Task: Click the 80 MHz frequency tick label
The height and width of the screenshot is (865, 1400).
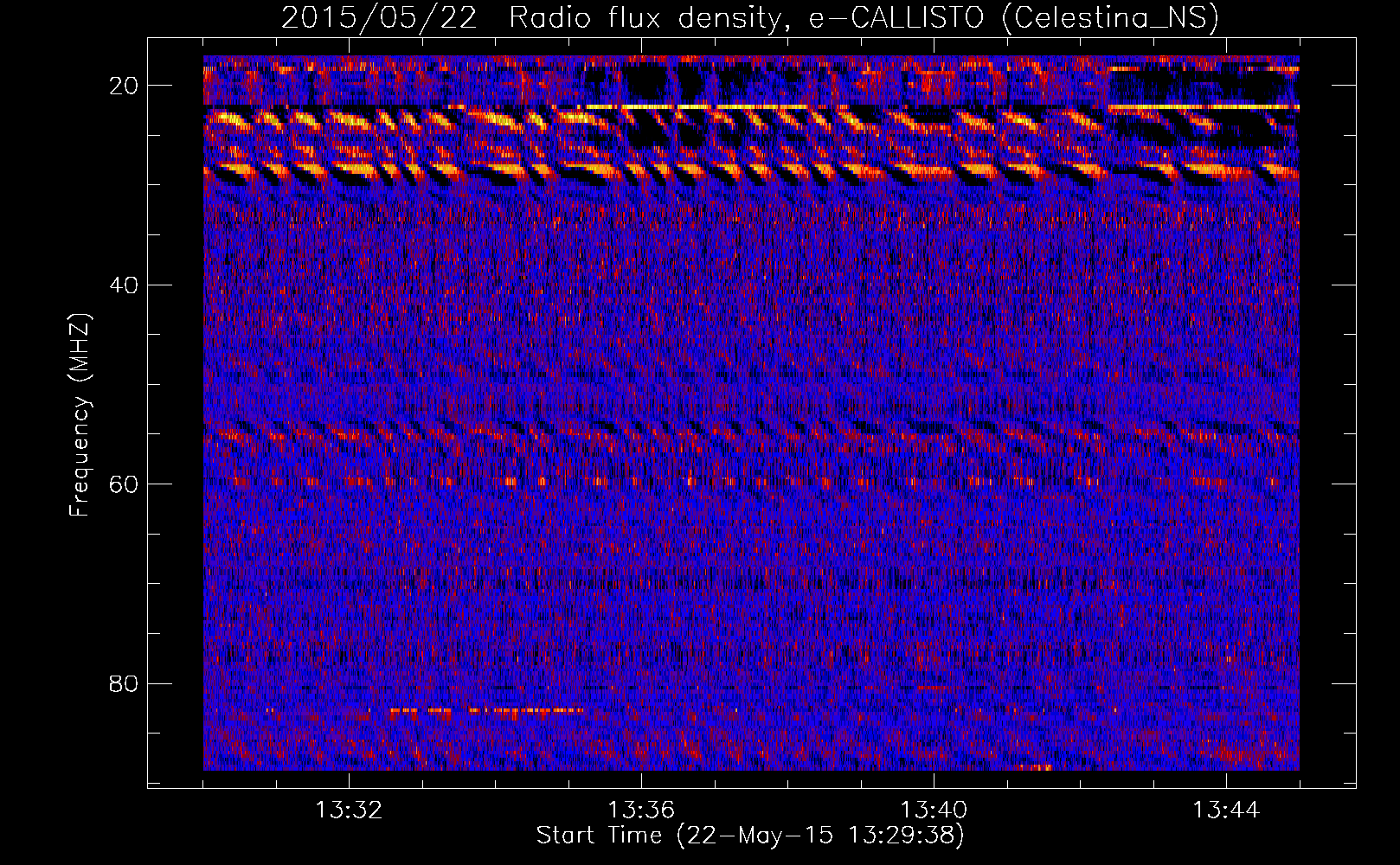Action: [x=124, y=683]
